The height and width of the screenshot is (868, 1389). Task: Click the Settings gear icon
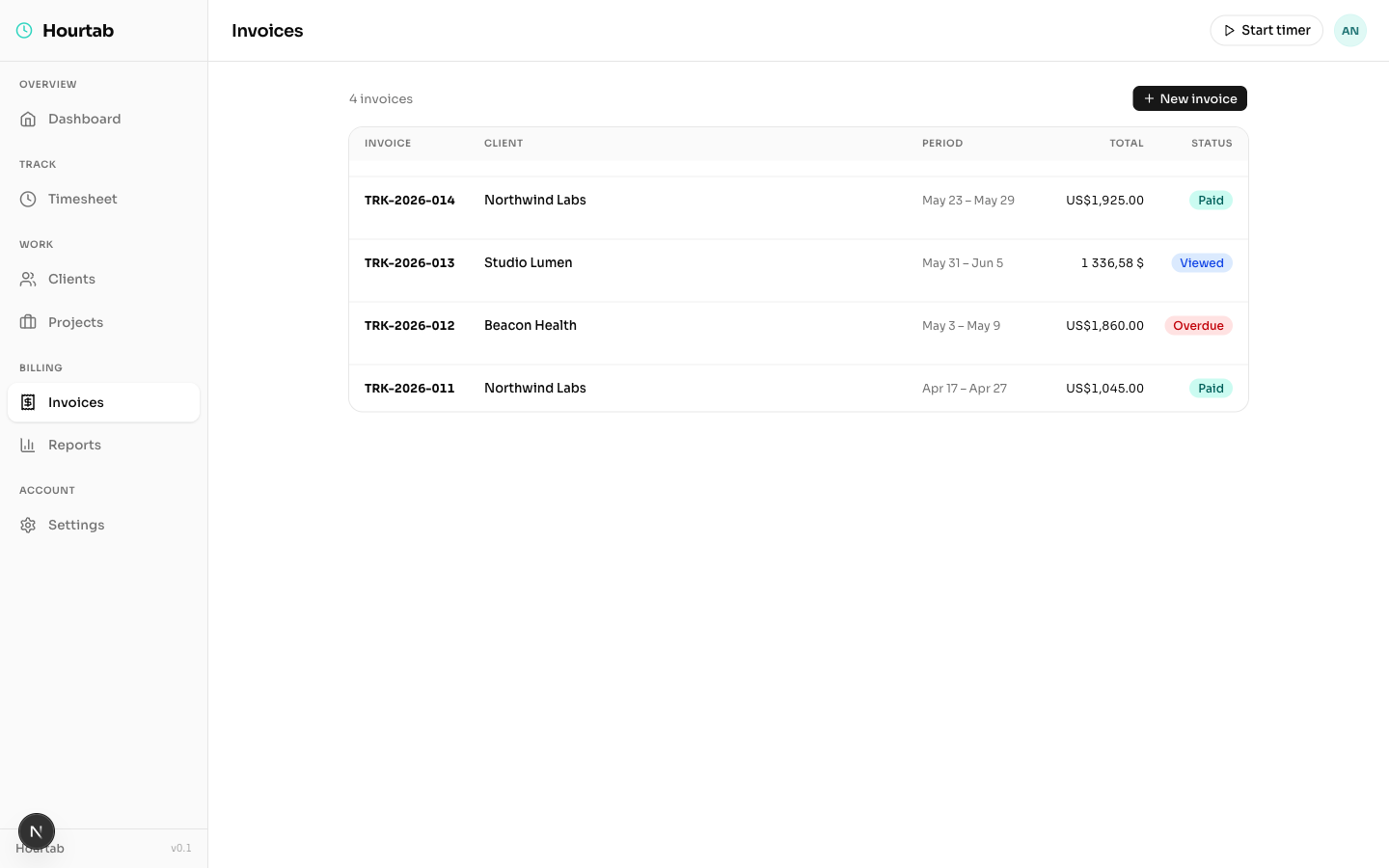28,525
